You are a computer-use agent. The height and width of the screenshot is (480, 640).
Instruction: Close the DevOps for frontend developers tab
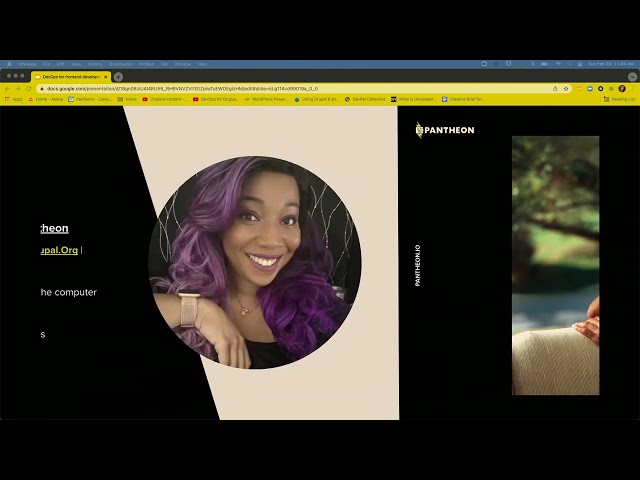click(x=106, y=76)
